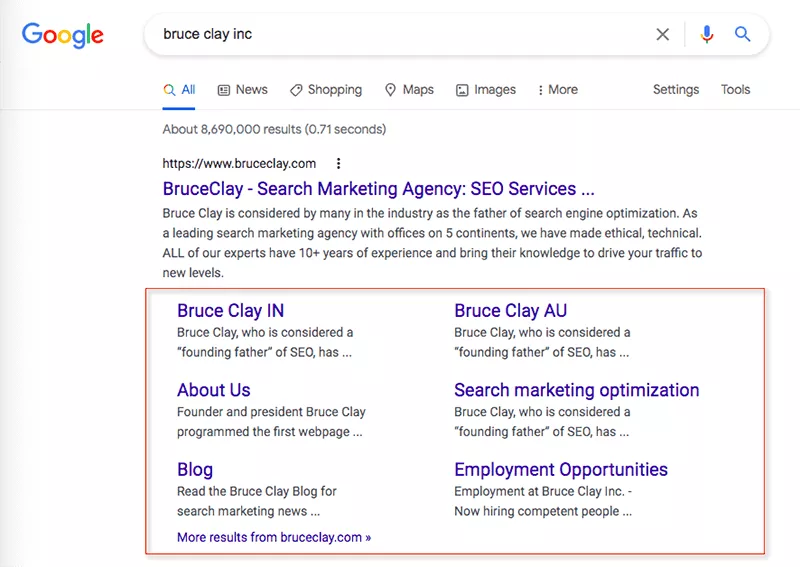Select the All results tab

pyautogui.click(x=179, y=90)
